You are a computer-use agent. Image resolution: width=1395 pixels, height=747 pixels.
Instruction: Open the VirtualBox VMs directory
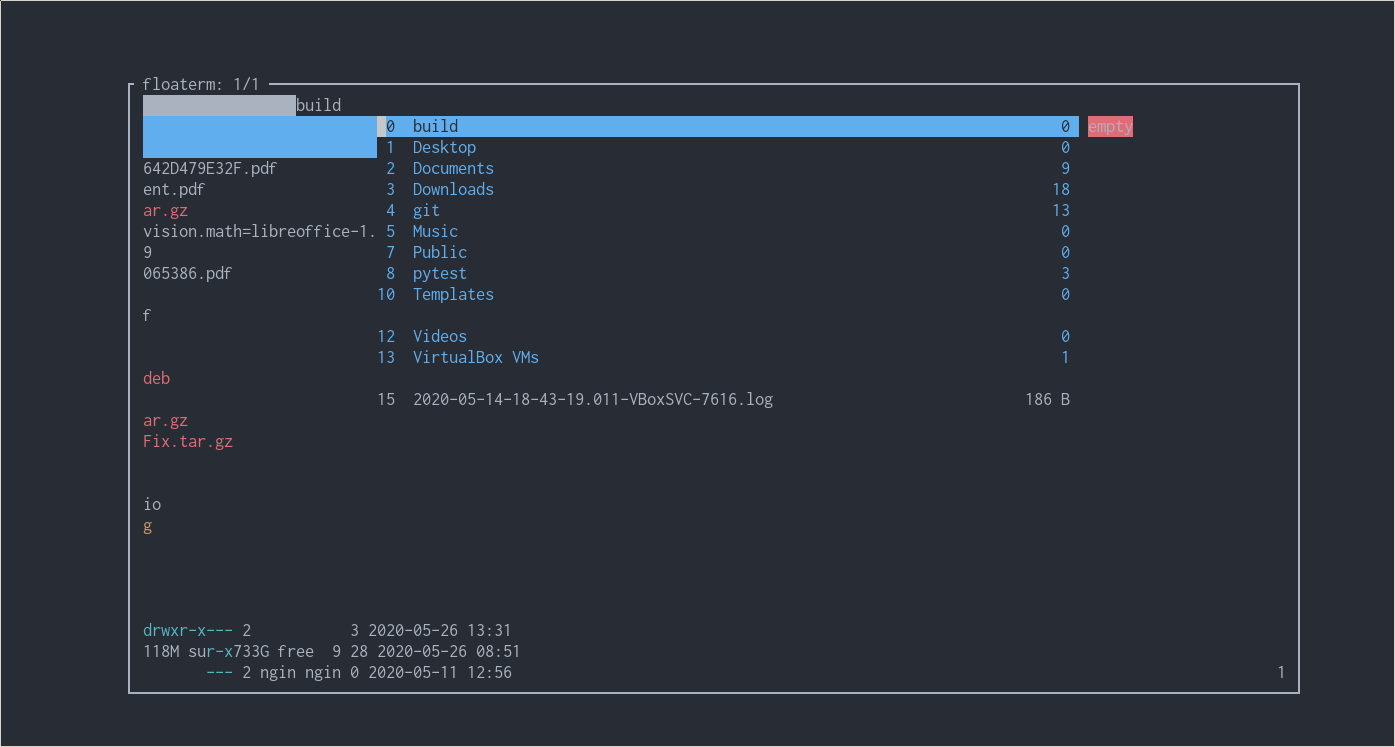pyautogui.click(x=475, y=357)
